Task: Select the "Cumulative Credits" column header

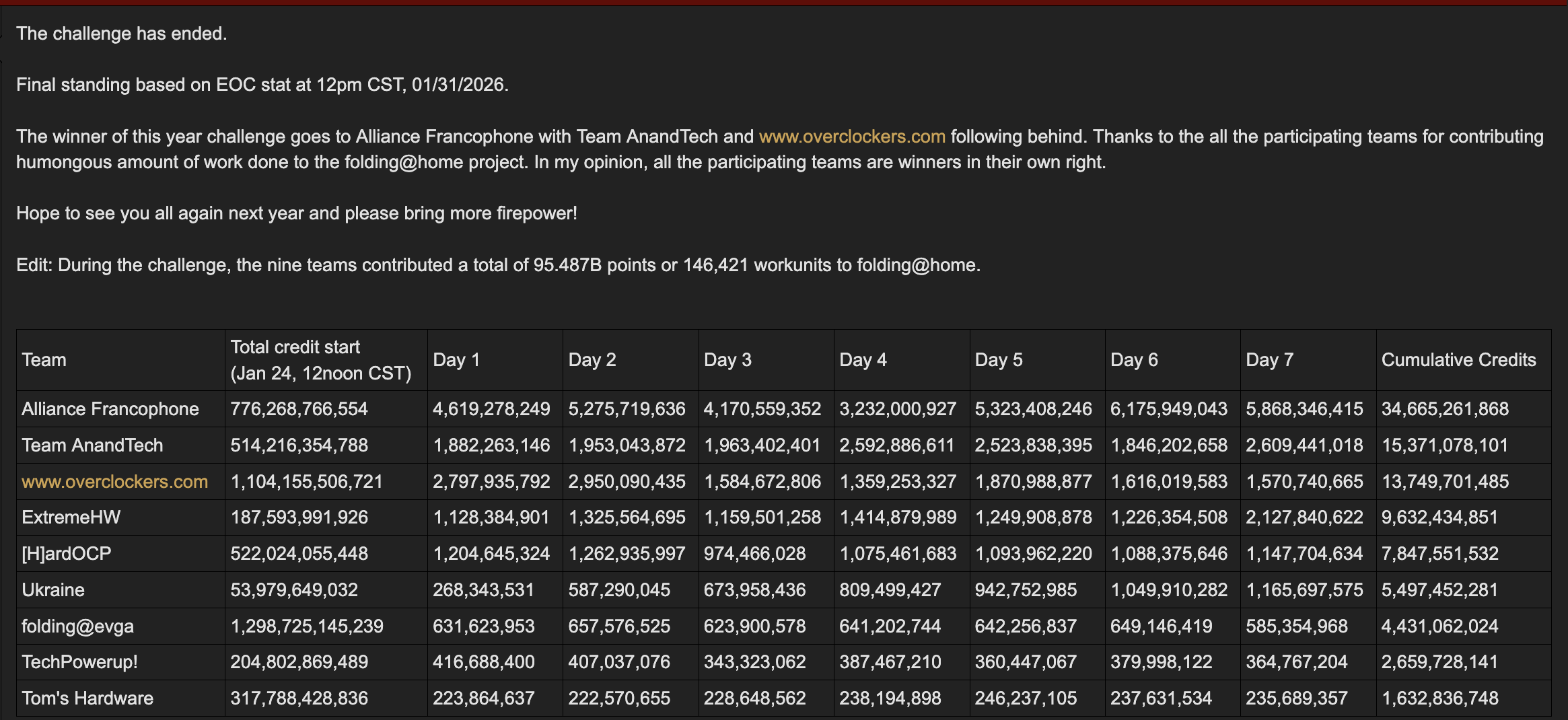Action: tap(1458, 360)
